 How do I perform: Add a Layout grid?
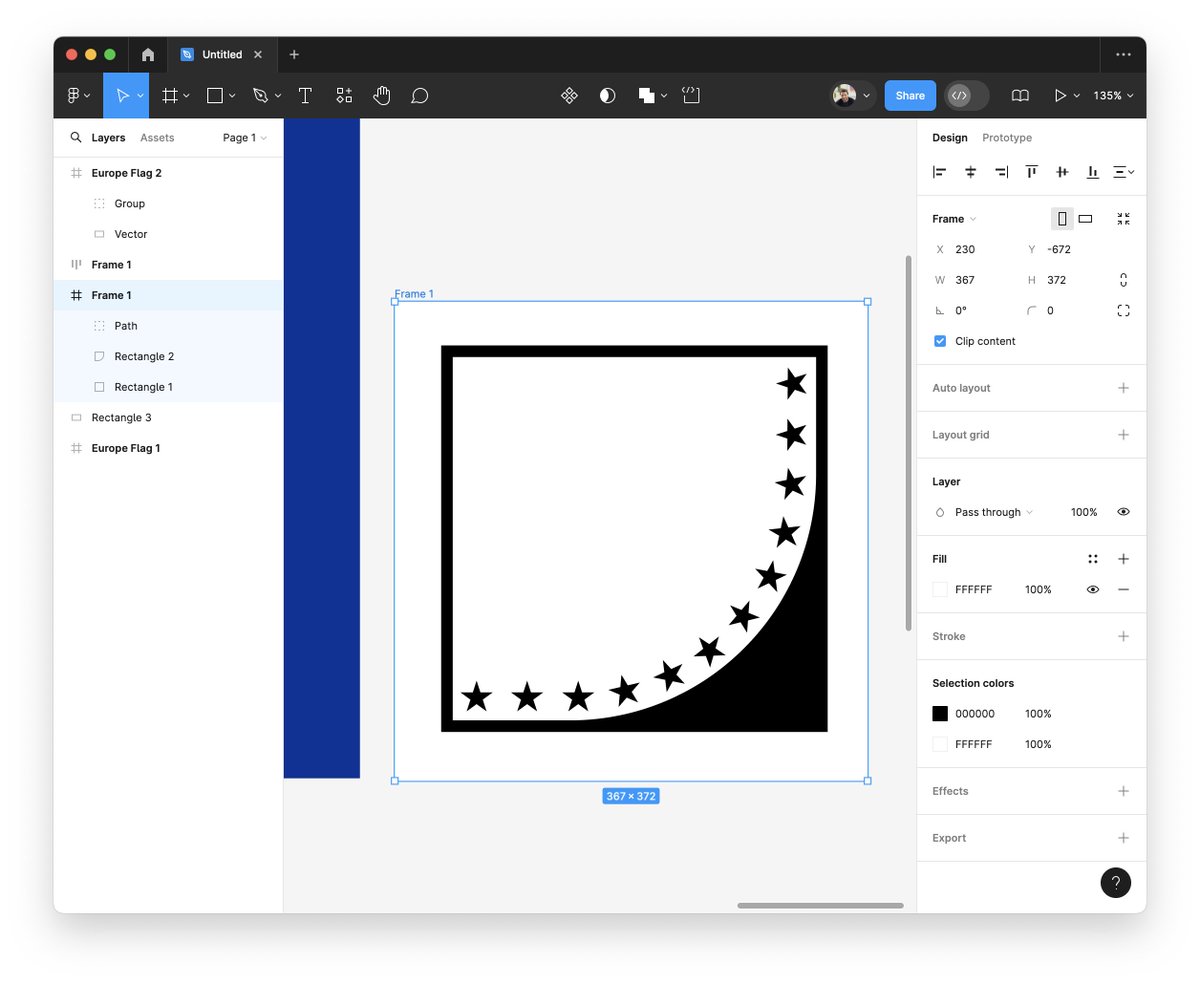click(1123, 435)
